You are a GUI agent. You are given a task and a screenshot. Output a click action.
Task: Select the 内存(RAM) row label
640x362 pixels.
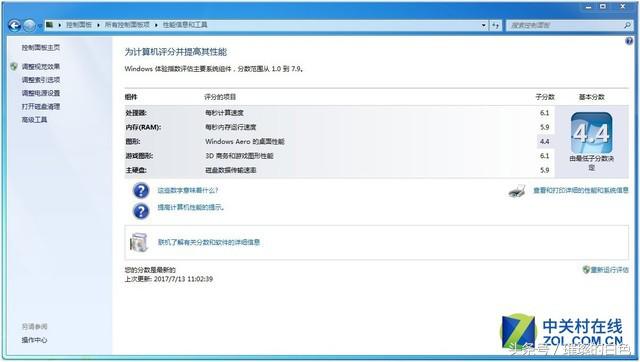click(x=143, y=127)
